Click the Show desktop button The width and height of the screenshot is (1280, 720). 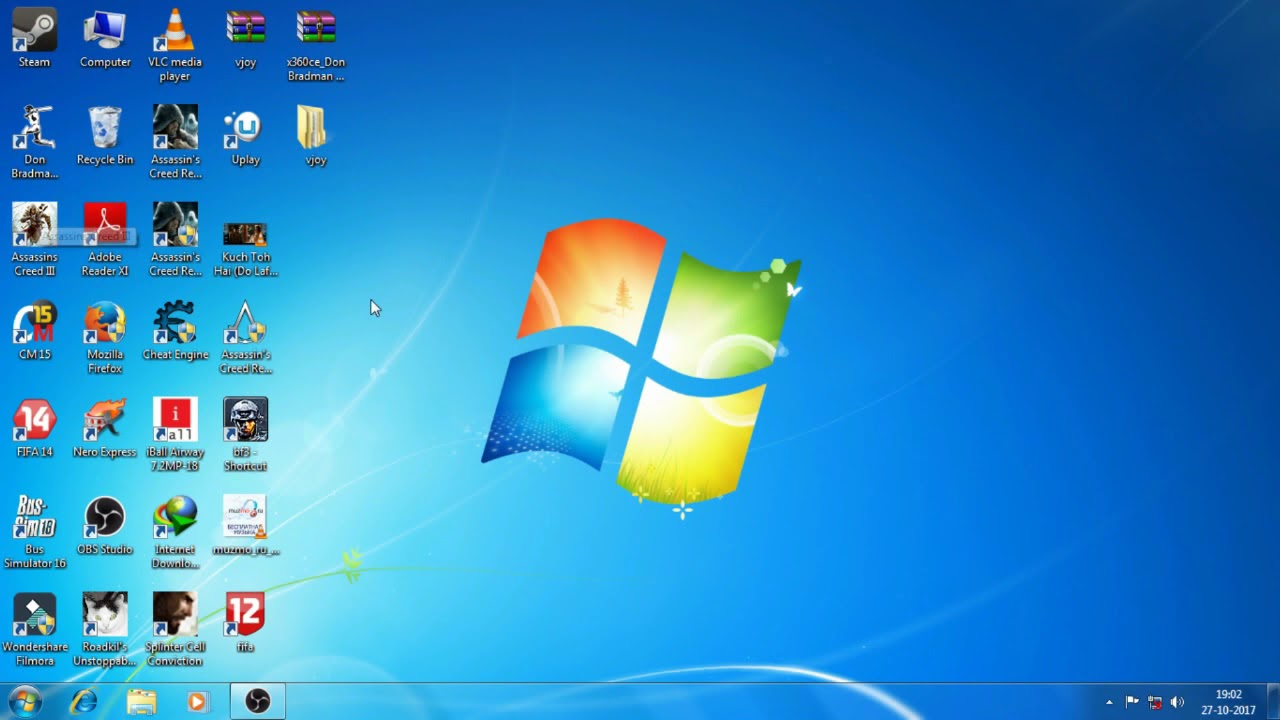tap(1272, 702)
